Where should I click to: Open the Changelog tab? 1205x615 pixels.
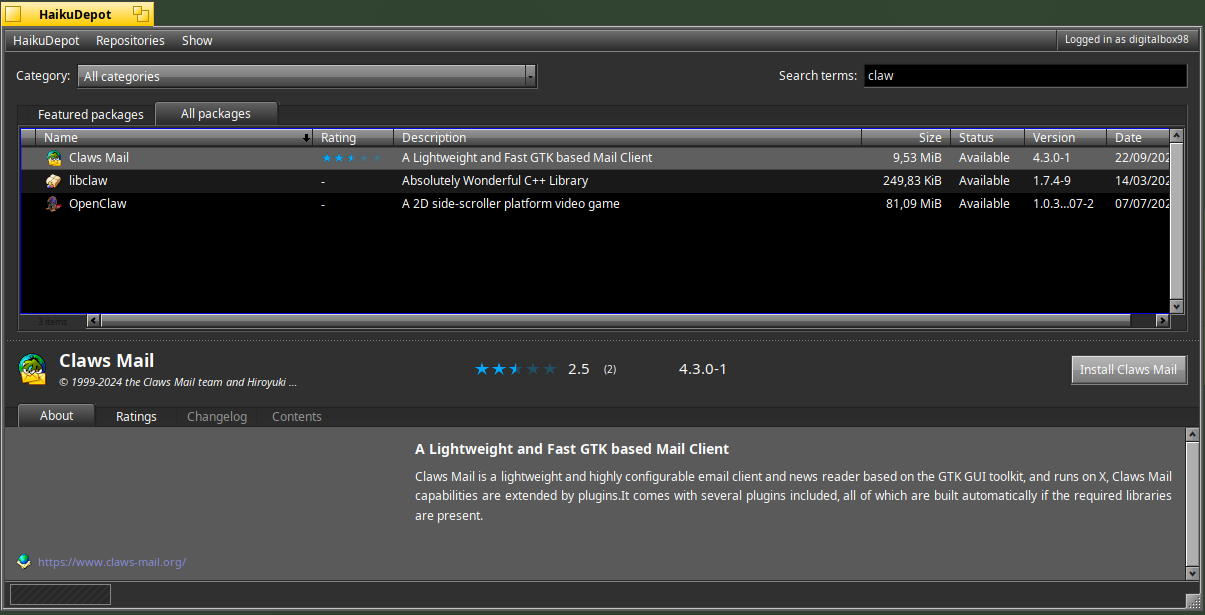click(217, 417)
